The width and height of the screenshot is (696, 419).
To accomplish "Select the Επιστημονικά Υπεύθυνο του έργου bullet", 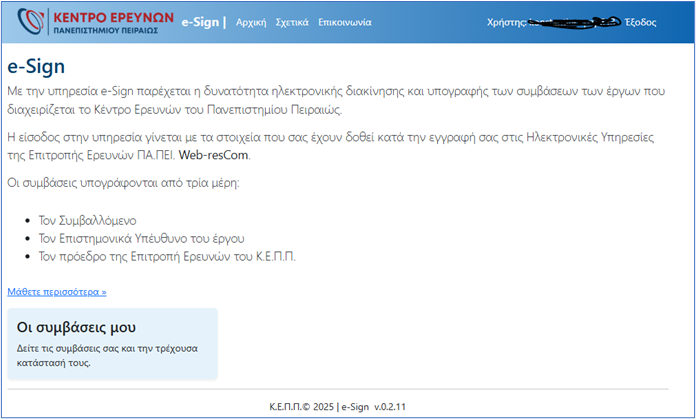I will (x=141, y=238).
